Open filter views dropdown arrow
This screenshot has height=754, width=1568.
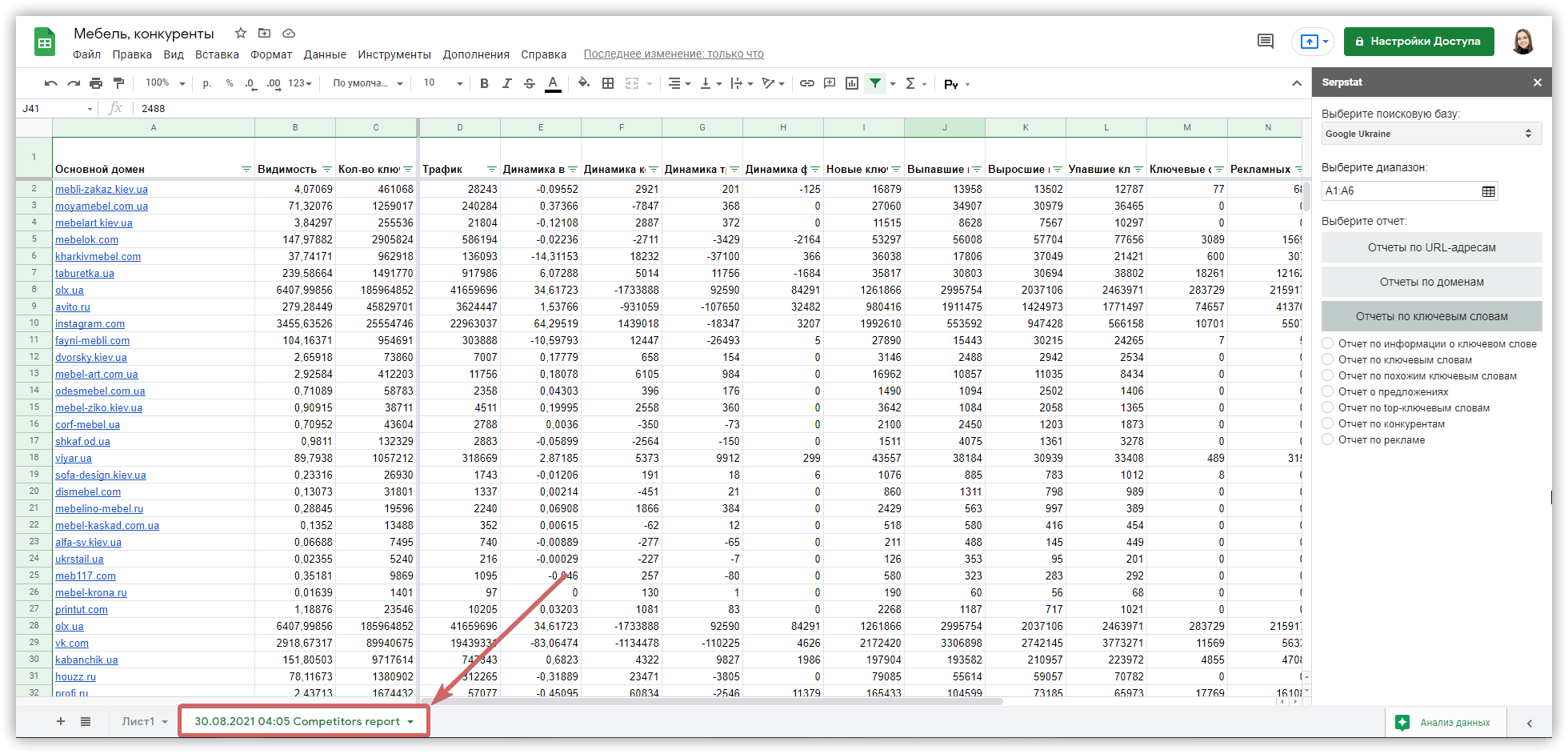click(893, 83)
